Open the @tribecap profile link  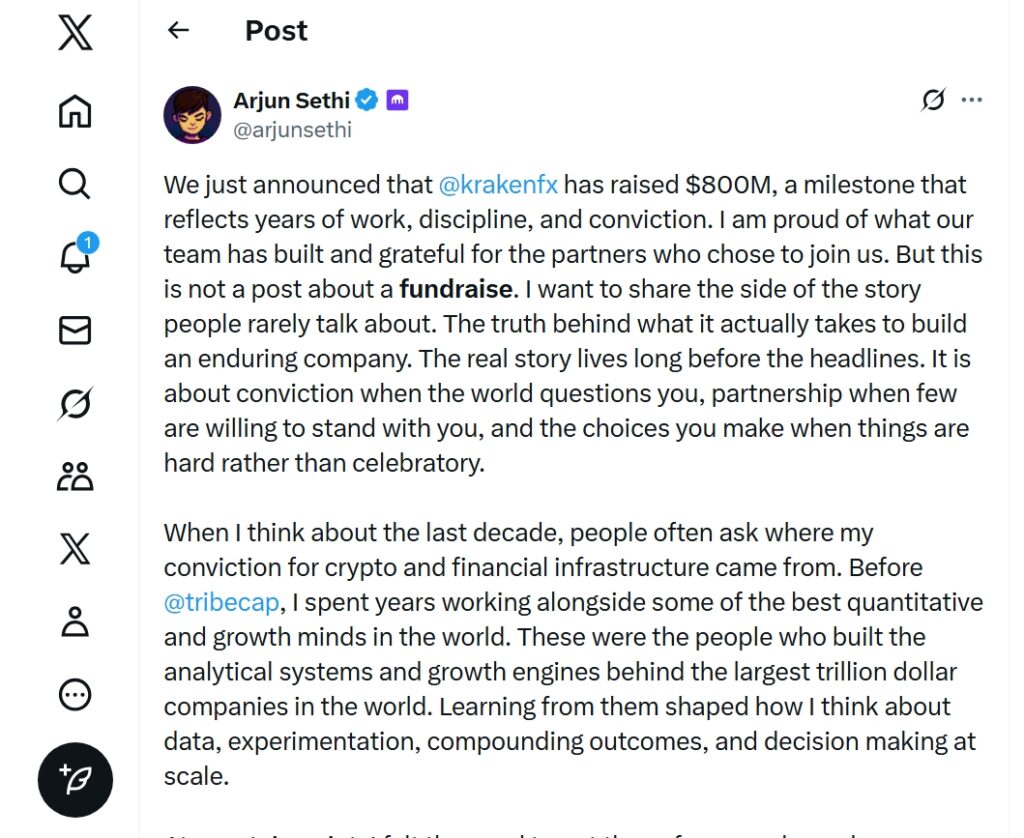221,602
